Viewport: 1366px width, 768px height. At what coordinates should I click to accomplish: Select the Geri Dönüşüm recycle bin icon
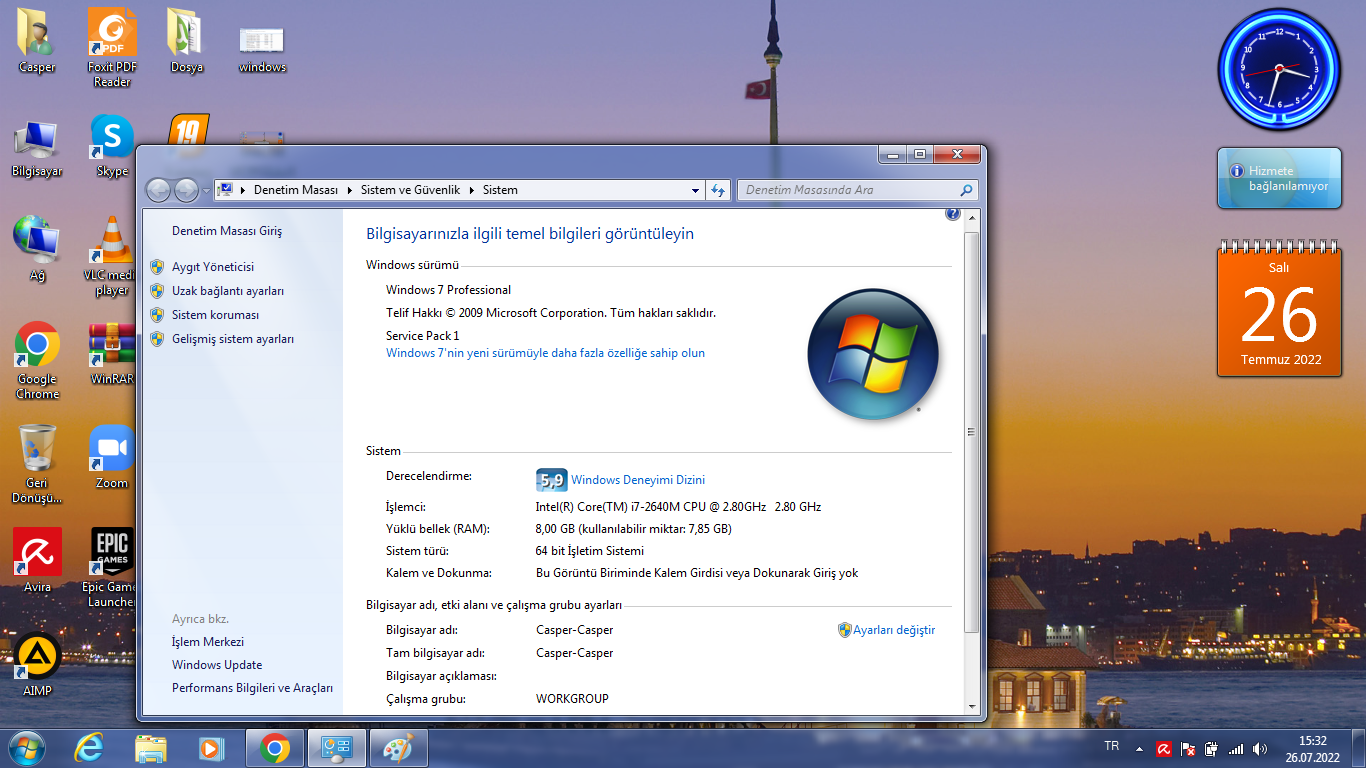point(37,464)
